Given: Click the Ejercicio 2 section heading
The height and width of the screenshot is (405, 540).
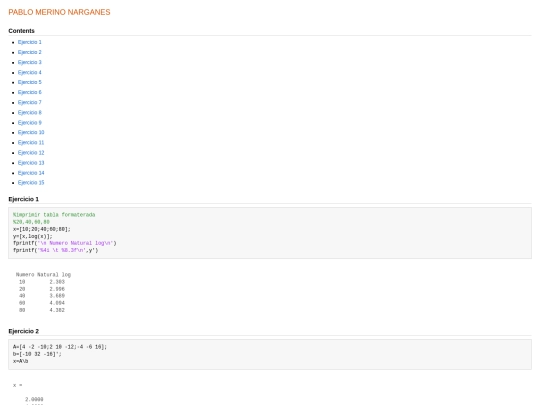Looking at the screenshot, I should [x=23, y=331].
